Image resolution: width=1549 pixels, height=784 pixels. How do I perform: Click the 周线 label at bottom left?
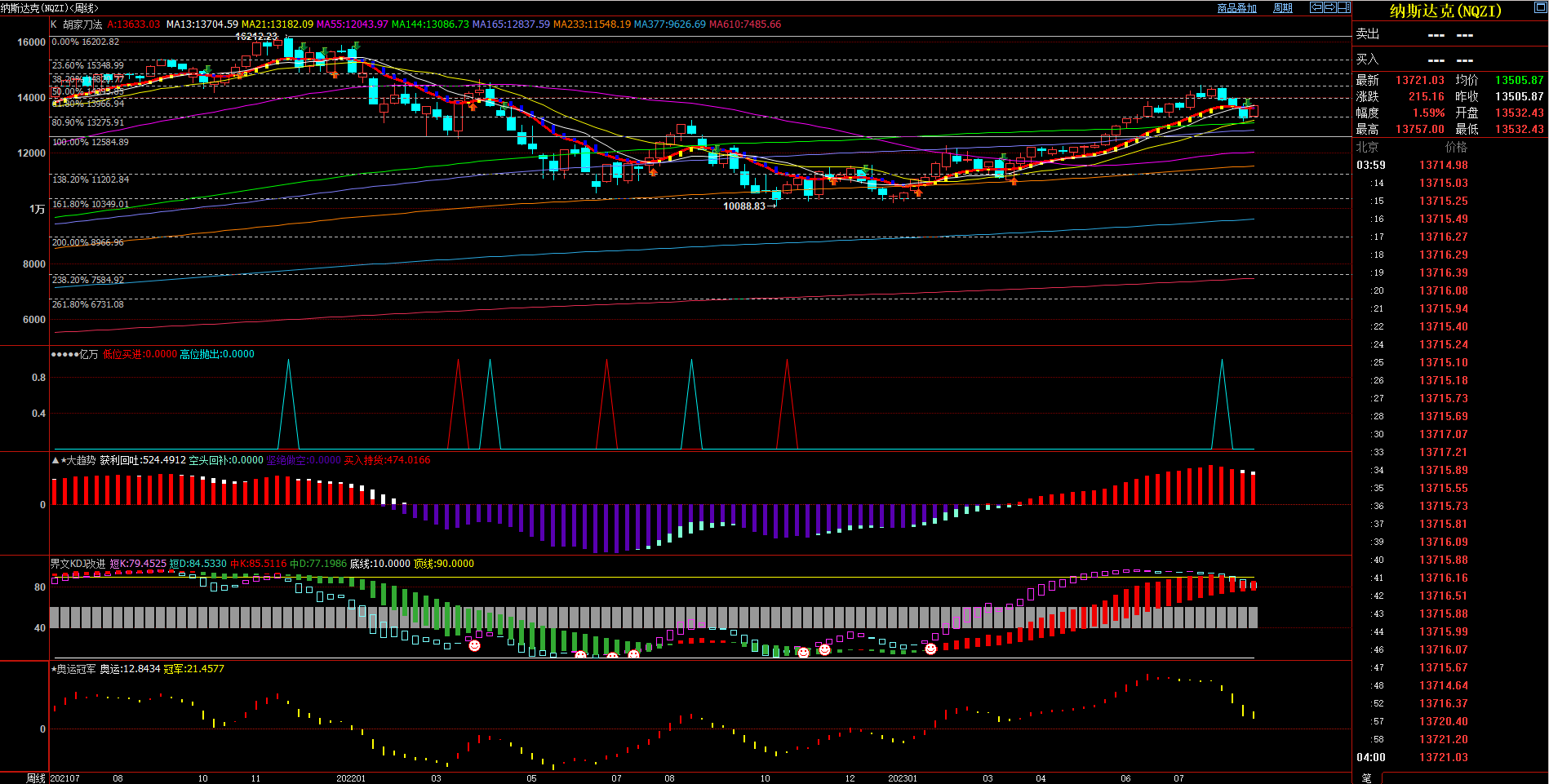(x=36, y=778)
